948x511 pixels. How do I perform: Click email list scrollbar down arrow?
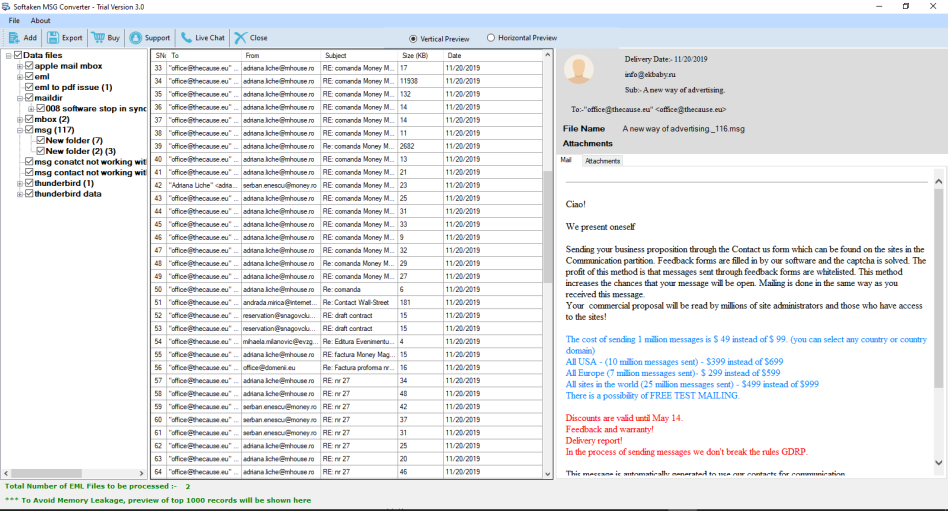coord(548,475)
